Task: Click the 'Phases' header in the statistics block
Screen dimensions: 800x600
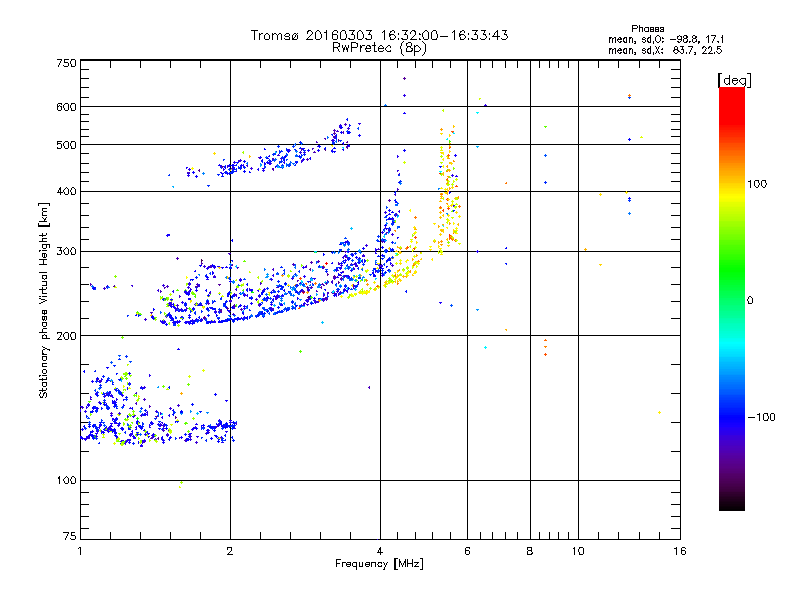Action: (x=647, y=29)
